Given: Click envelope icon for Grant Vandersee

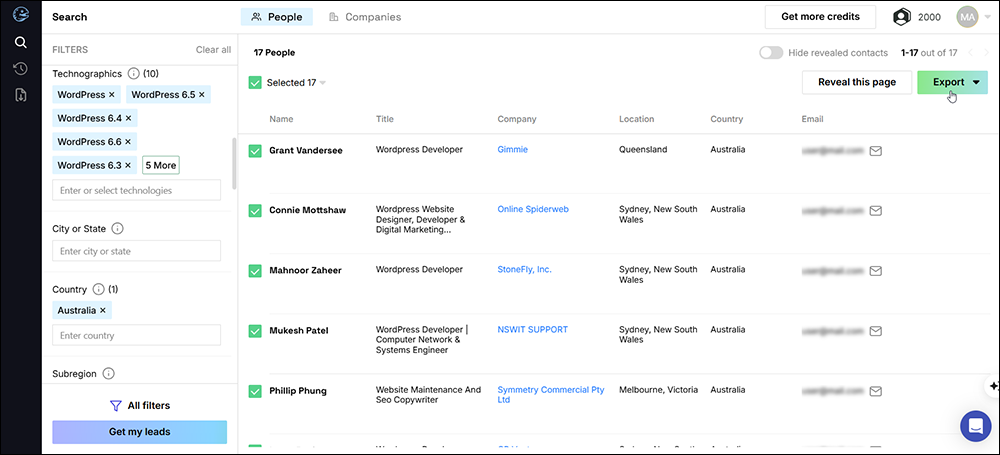Looking at the screenshot, I should tap(875, 151).
